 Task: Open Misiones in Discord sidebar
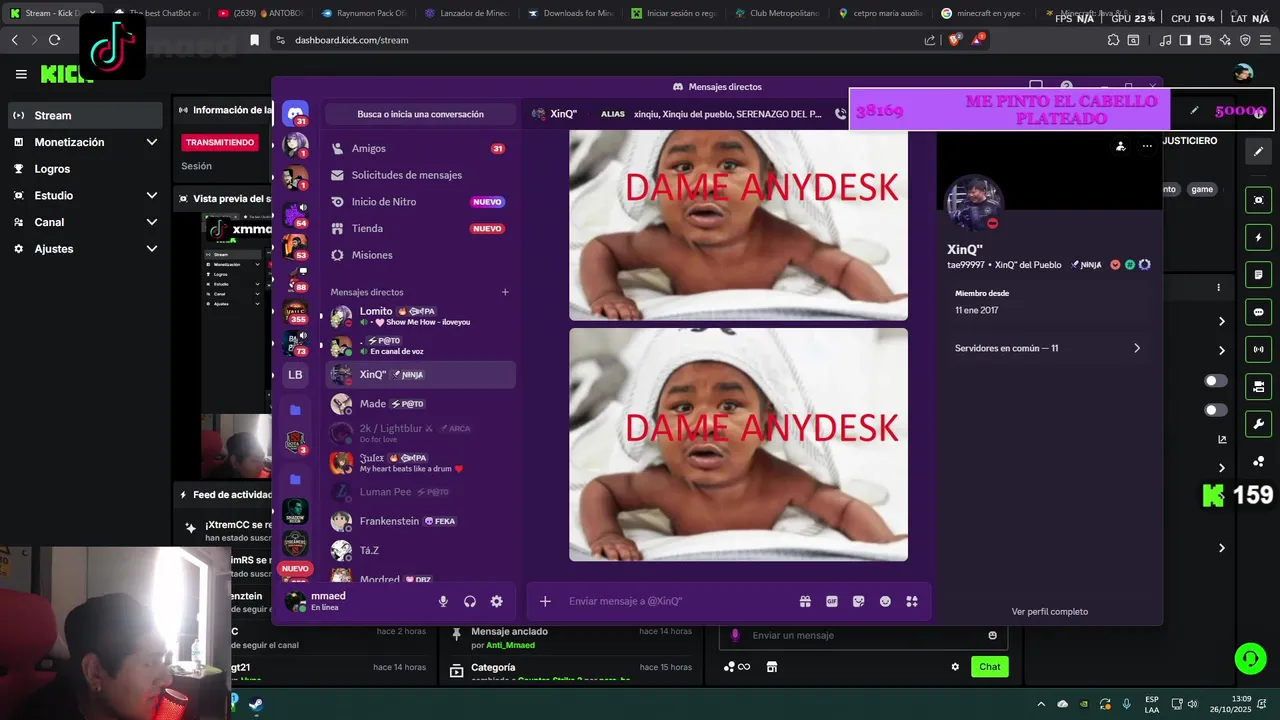click(420, 255)
